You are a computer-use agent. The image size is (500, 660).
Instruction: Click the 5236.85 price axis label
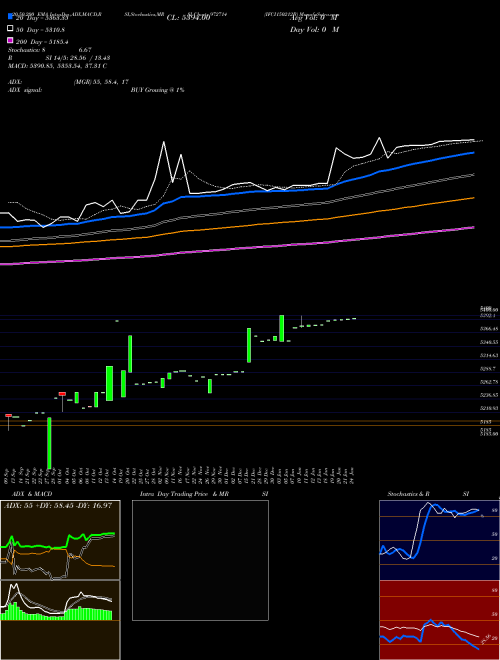(x=489, y=395)
